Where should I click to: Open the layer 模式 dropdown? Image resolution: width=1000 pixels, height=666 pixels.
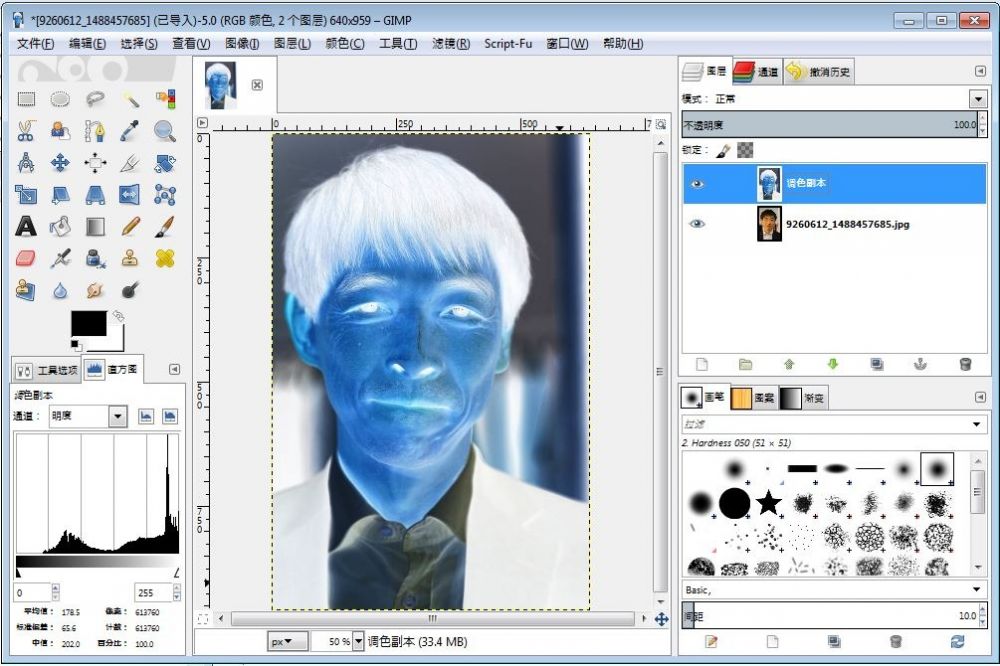pos(977,99)
